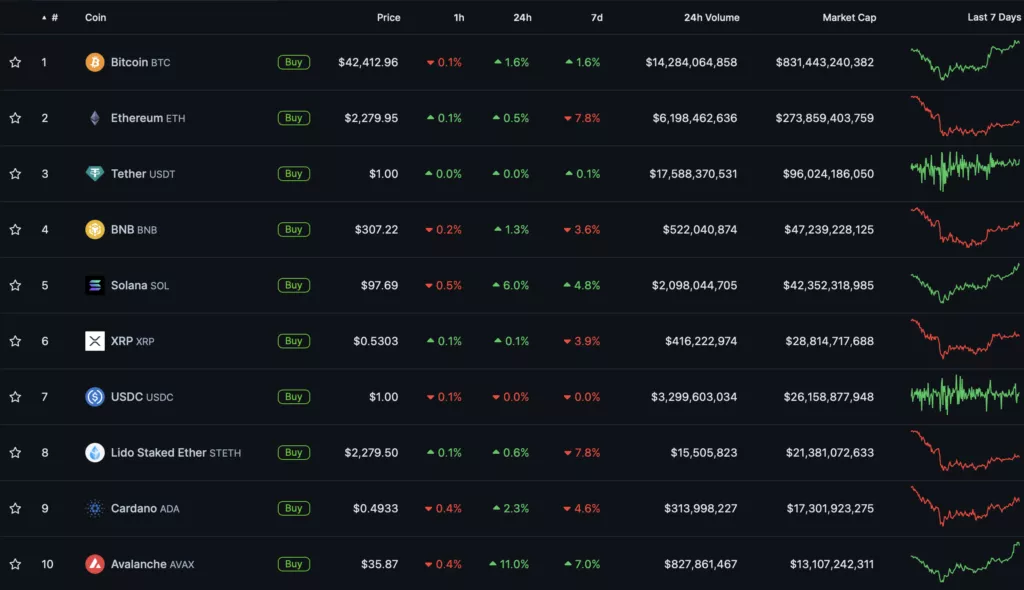1024x590 pixels.
Task: Sort by the Coin column header
Action: coord(95,18)
